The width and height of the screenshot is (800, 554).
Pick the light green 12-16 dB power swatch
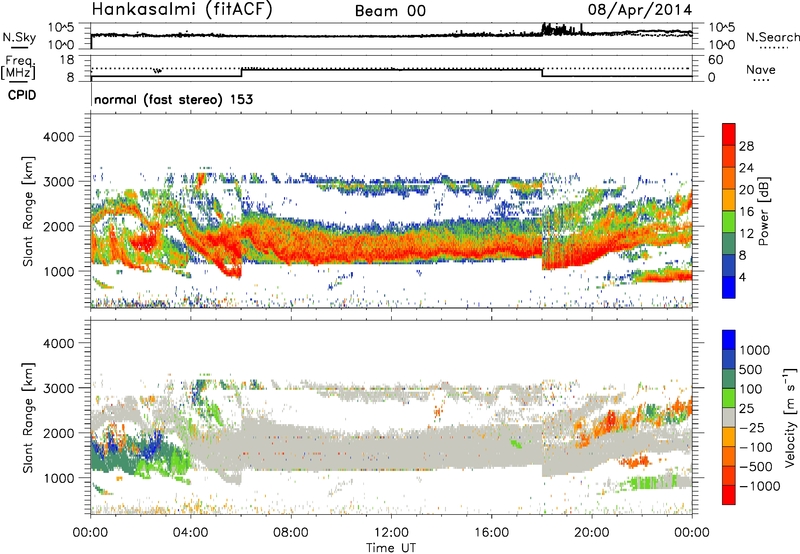click(x=729, y=221)
